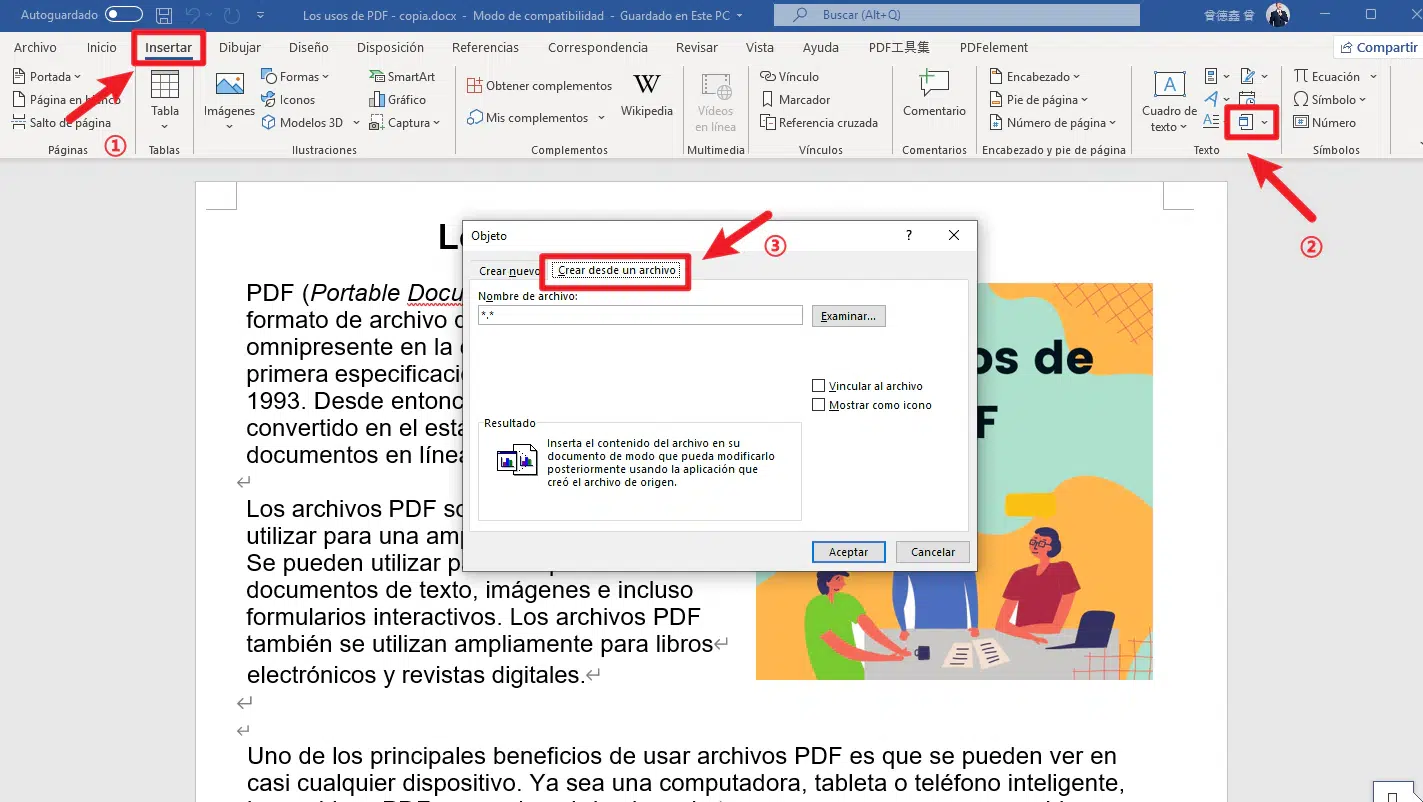This screenshot has height=802, width=1423.
Task: Click the search box Buscar (Alt+Q)
Action: [957, 15]
